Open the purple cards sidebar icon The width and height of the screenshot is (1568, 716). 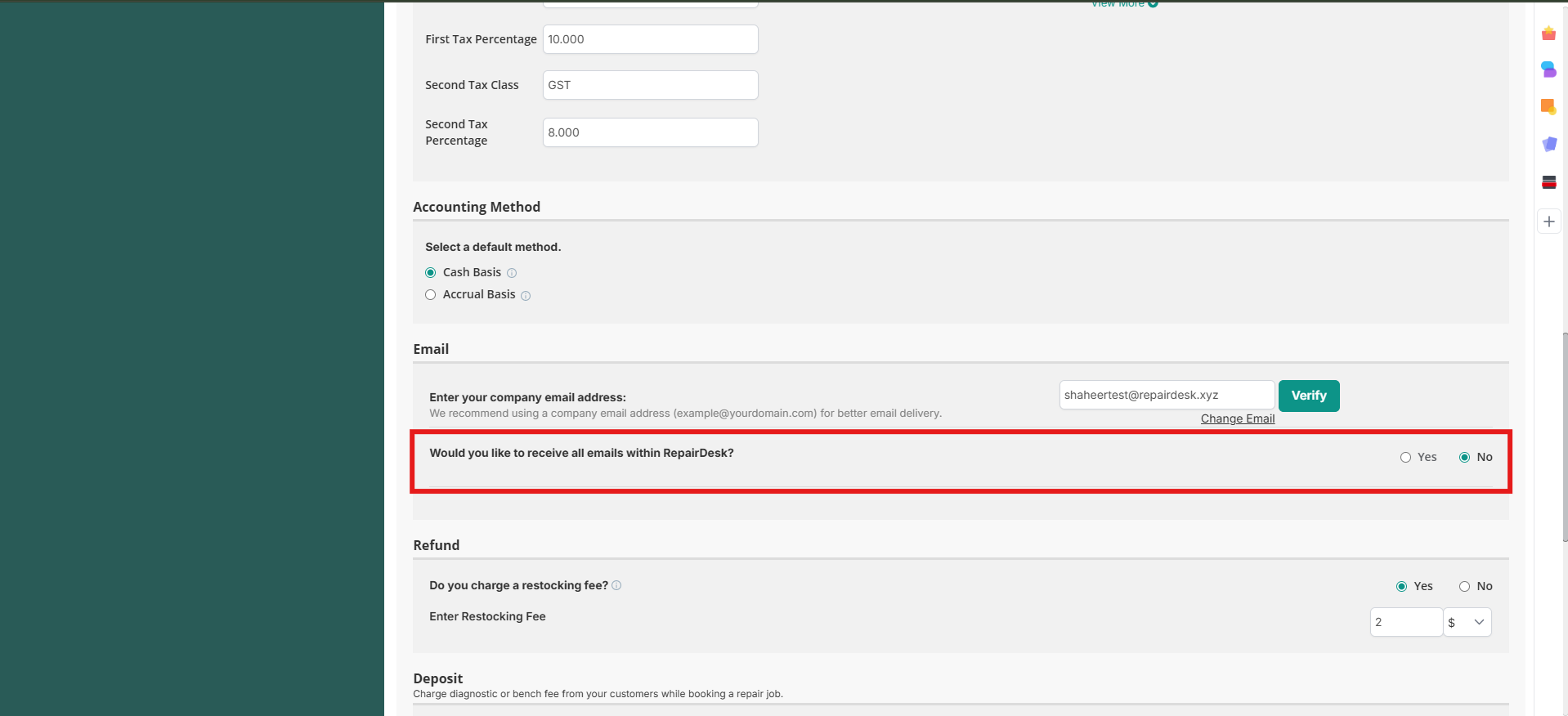(1548, 145)
